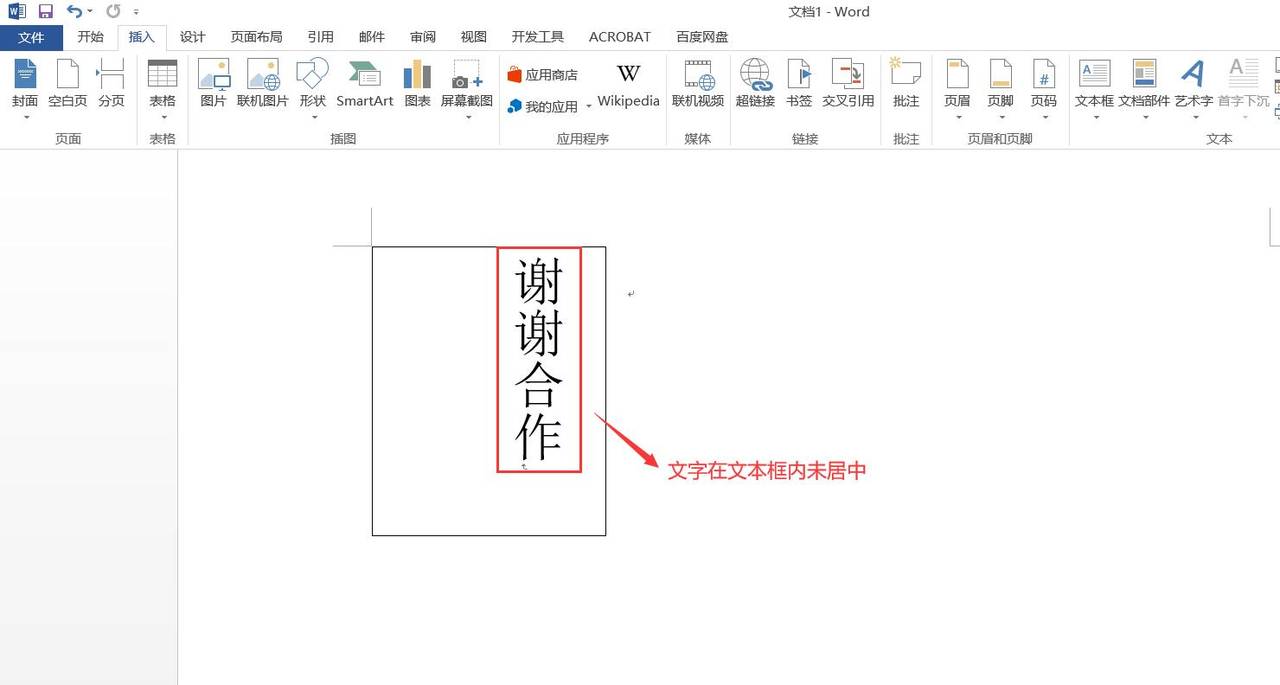Select the text box containing 谢谢合作

click(x=538, y=360)
